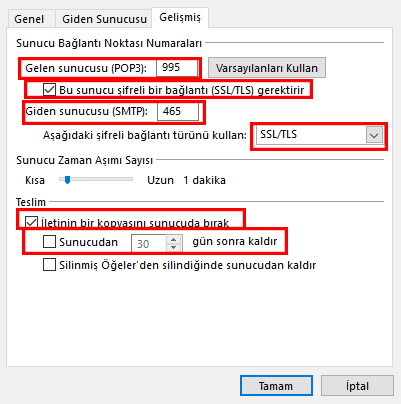Switch to the Genel tab
This screenshot has height=404, width=401.
pos(29,19)
